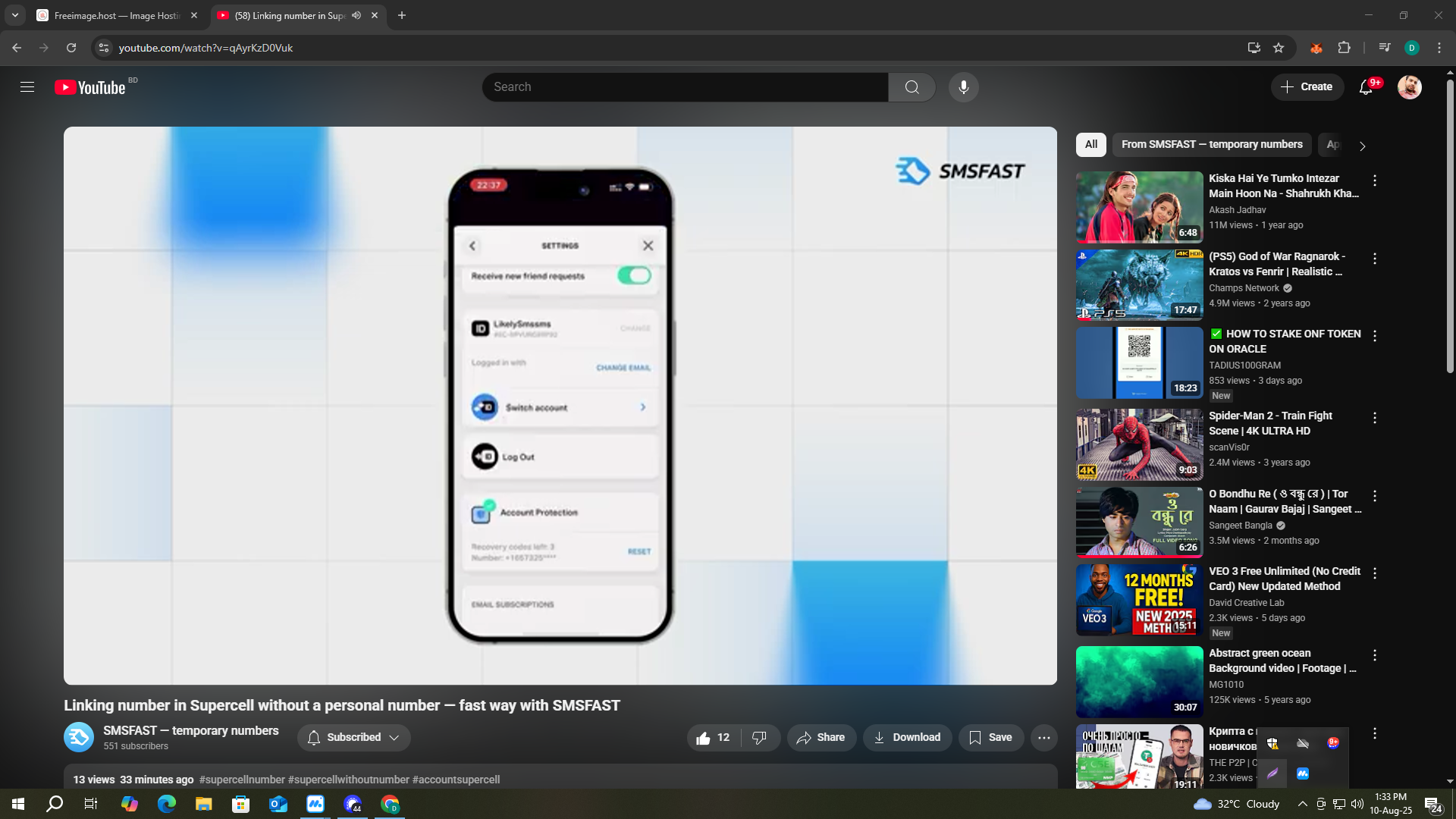This screenshot has height=819, width=1456.
Task: Click the search magnifier button
Action: (912, 87)
